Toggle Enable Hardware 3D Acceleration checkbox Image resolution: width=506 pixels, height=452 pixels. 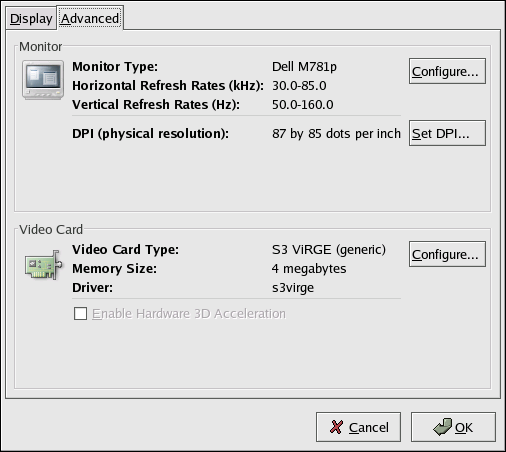coord(80,314)
